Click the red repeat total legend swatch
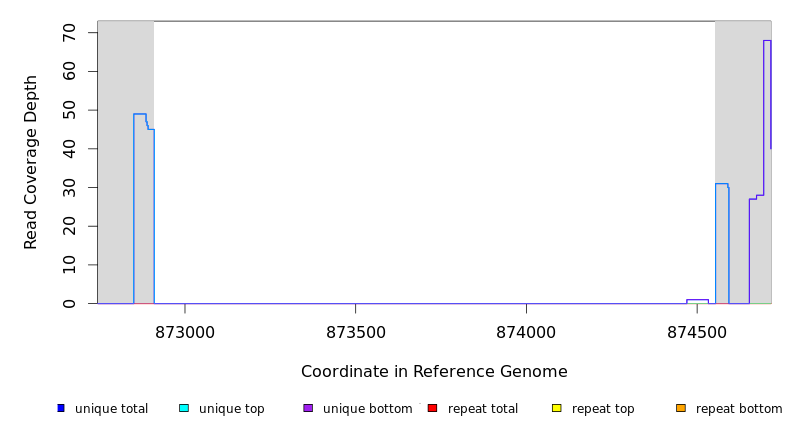Screen dimensions: 792x432 (432, 408)
